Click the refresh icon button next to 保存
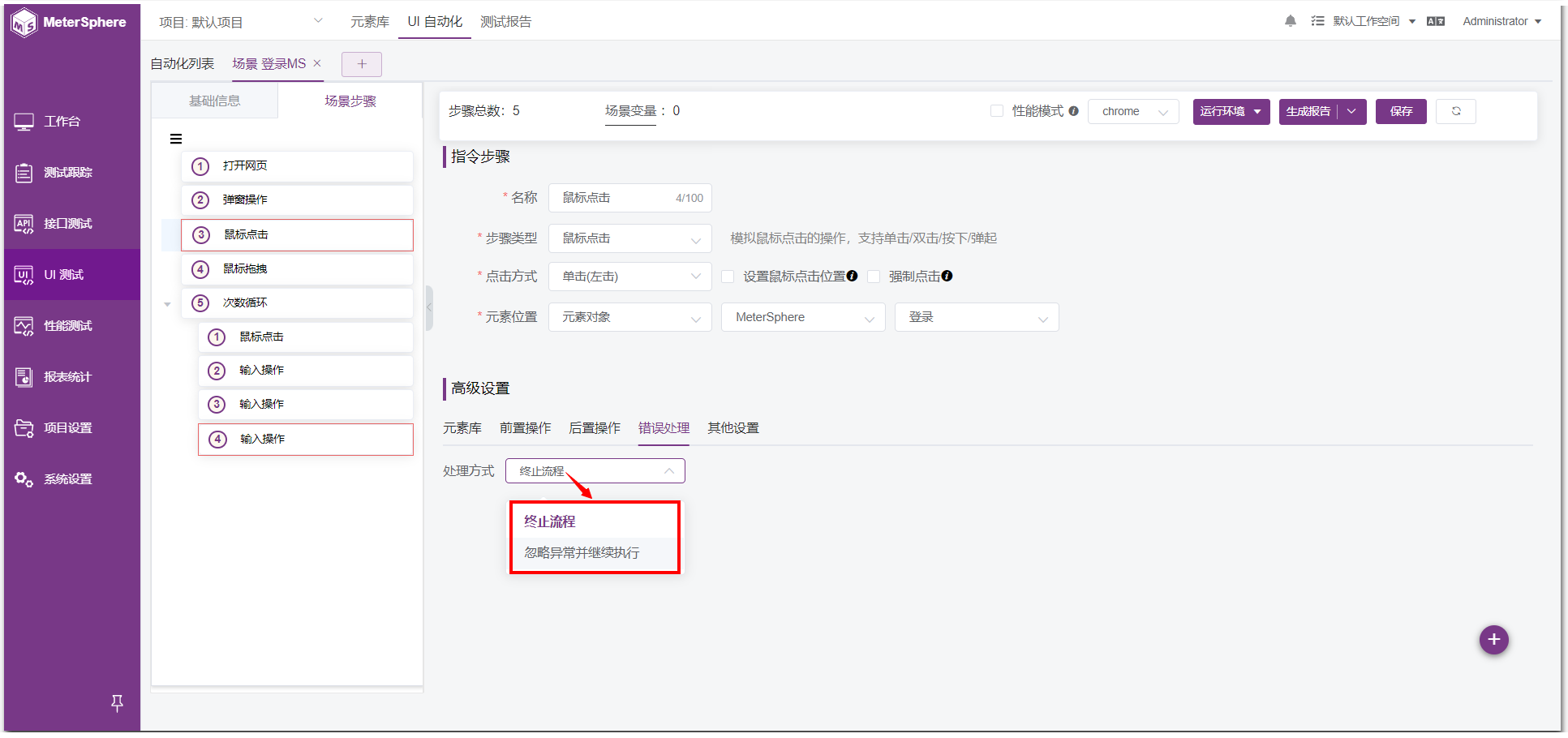 pyautogui.click(x=1456, y=111)
